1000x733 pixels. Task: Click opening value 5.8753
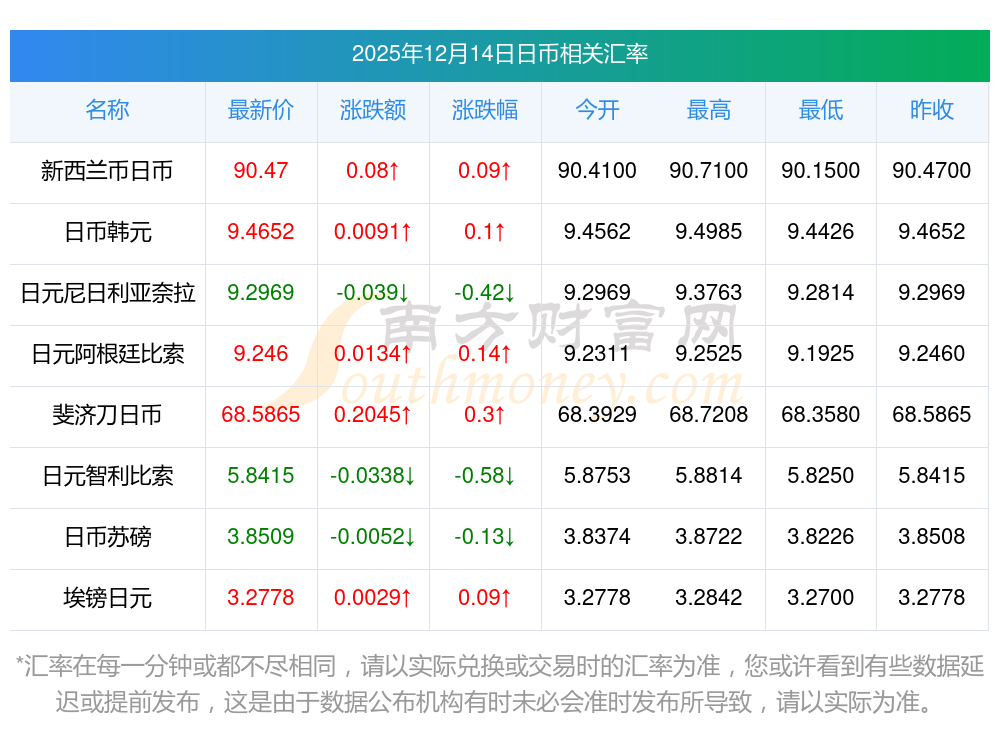point(597,475)
